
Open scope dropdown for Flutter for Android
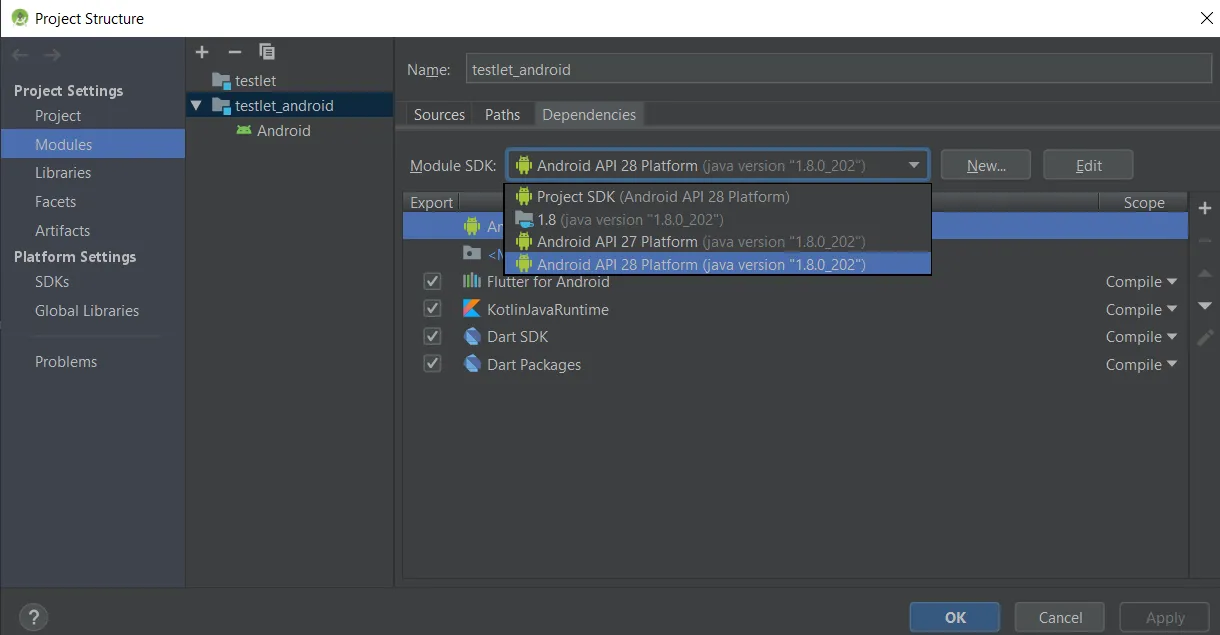click(x=1141, y=282)
